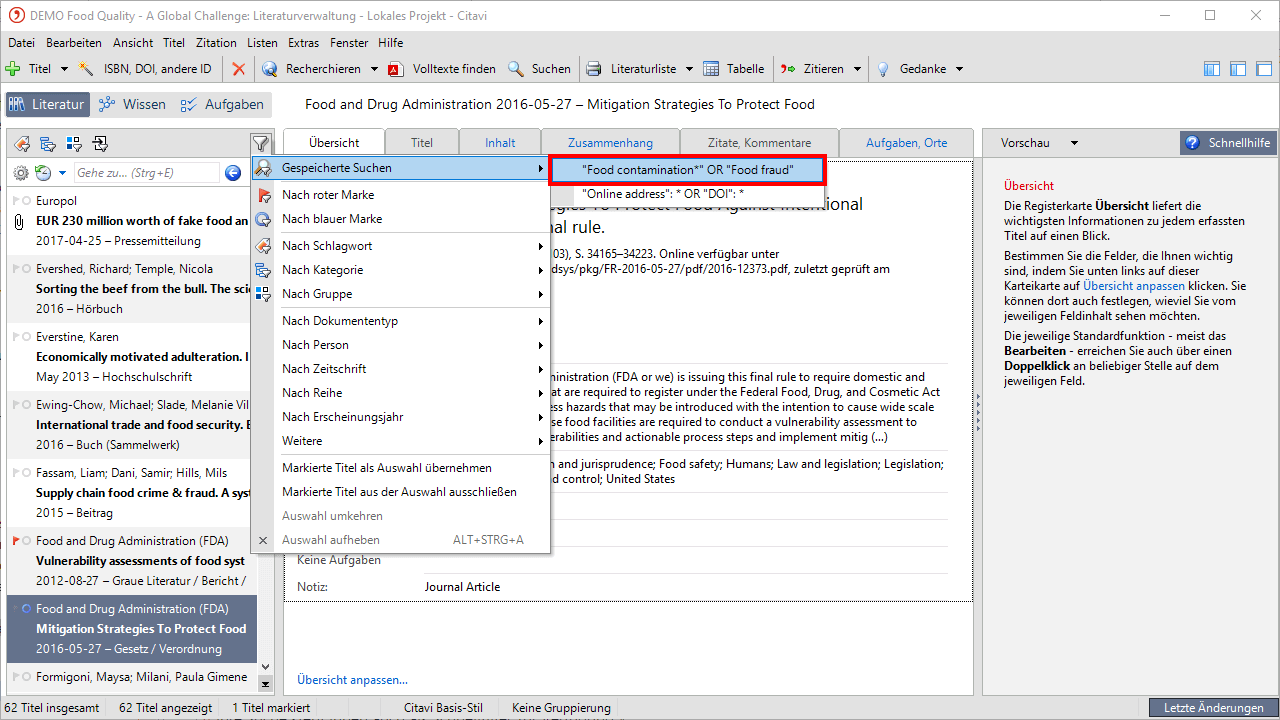The height and width of the screenshot is (720, 1280).
Task: Click the recently viewed clock icon
Action: pyautogui.click(x=43, y=173)
